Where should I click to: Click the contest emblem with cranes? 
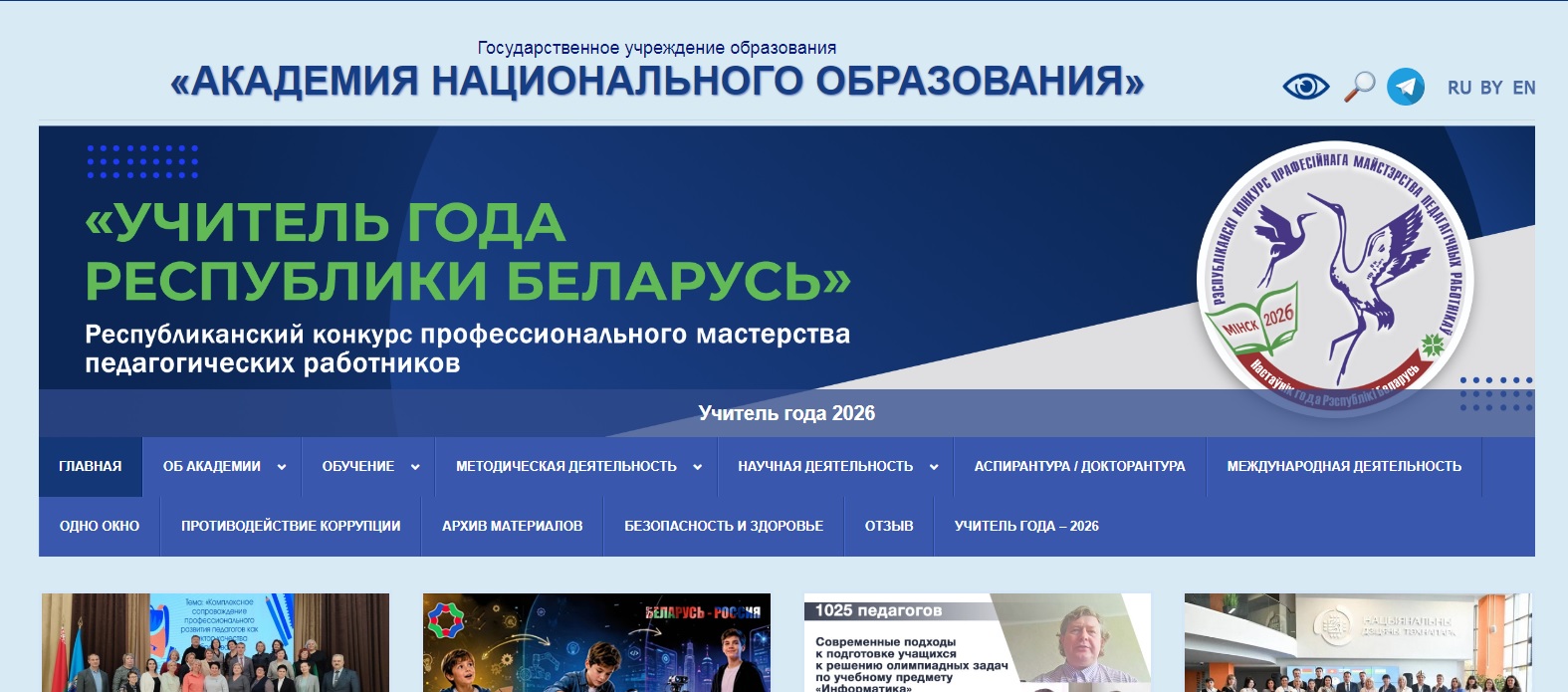coord(1335,279)
